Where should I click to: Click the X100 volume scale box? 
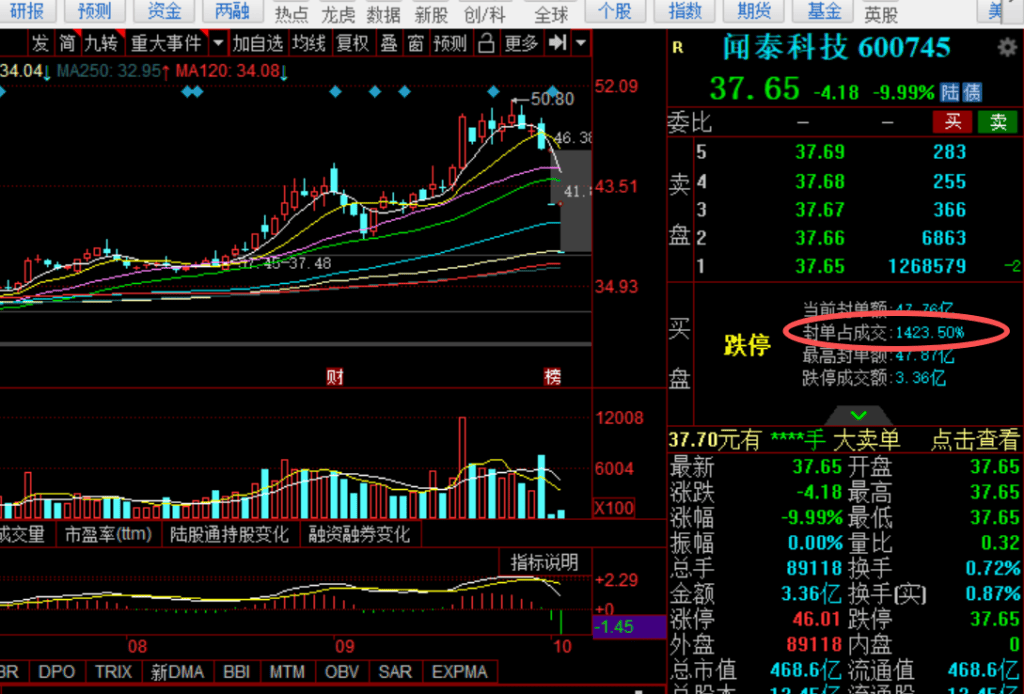coord(613,507)
